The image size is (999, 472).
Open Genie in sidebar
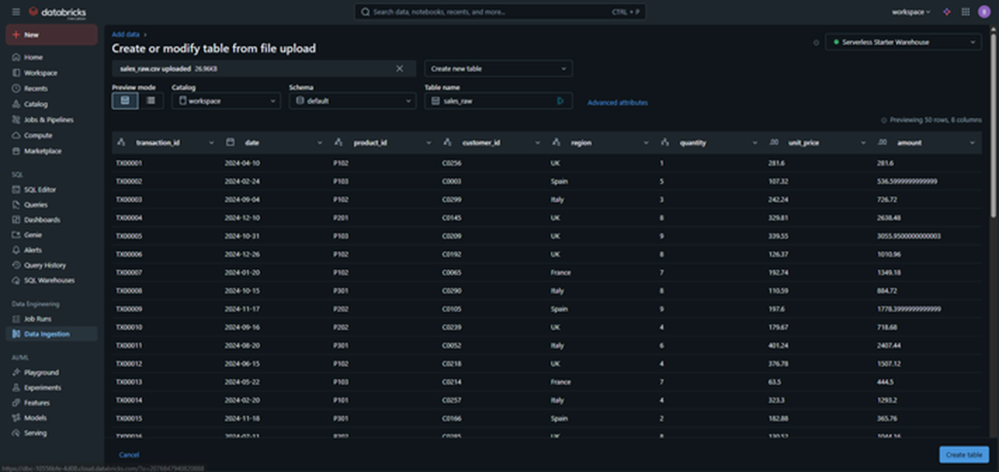[52, 235]
